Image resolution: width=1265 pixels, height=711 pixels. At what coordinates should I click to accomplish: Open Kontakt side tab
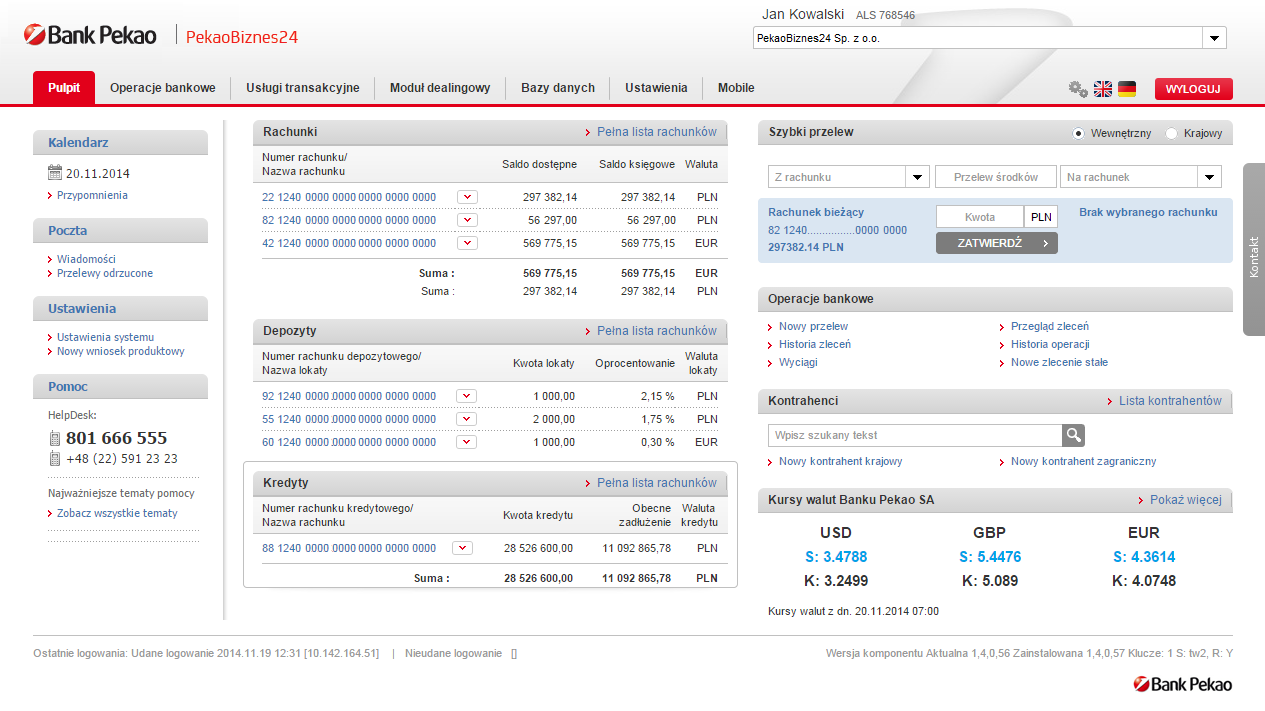coord(1254,250)
